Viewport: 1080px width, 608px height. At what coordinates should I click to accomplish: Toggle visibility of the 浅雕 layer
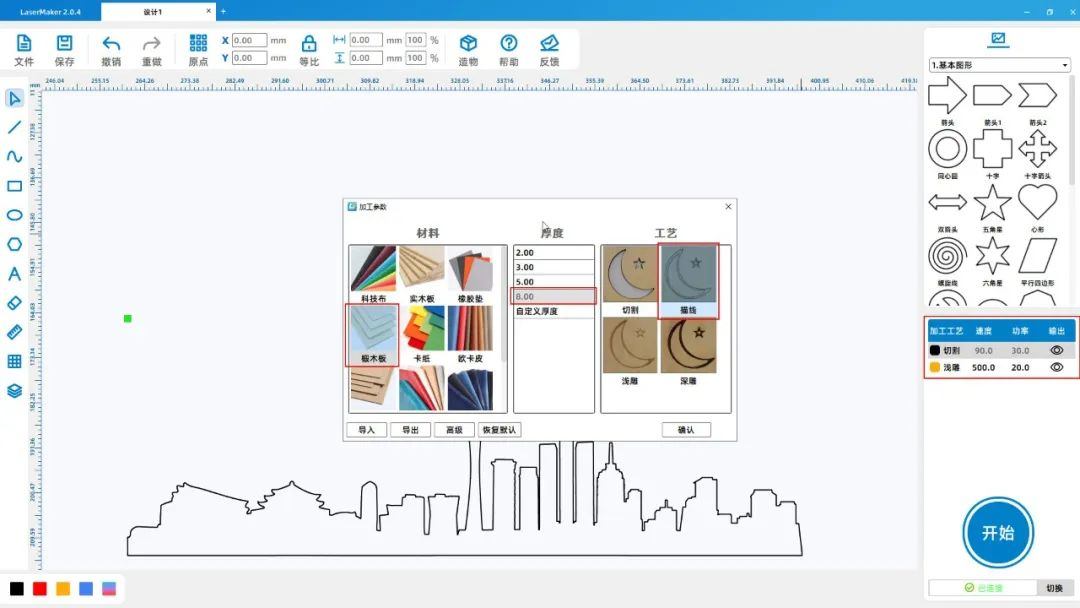point(1055,368)
